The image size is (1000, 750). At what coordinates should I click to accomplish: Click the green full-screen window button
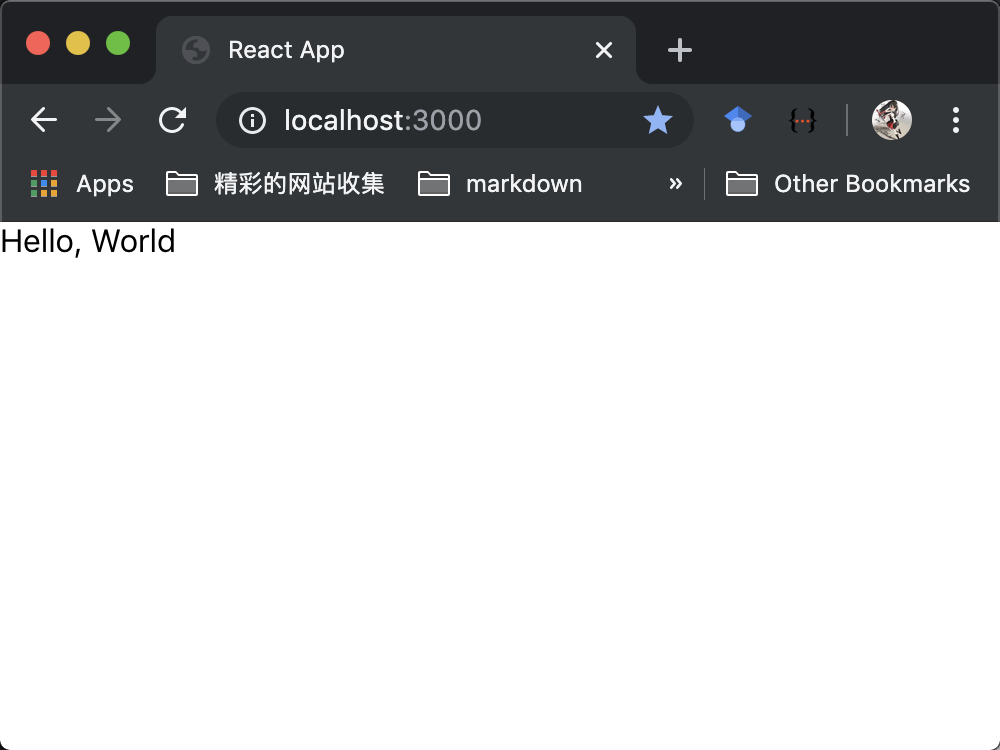118,44
